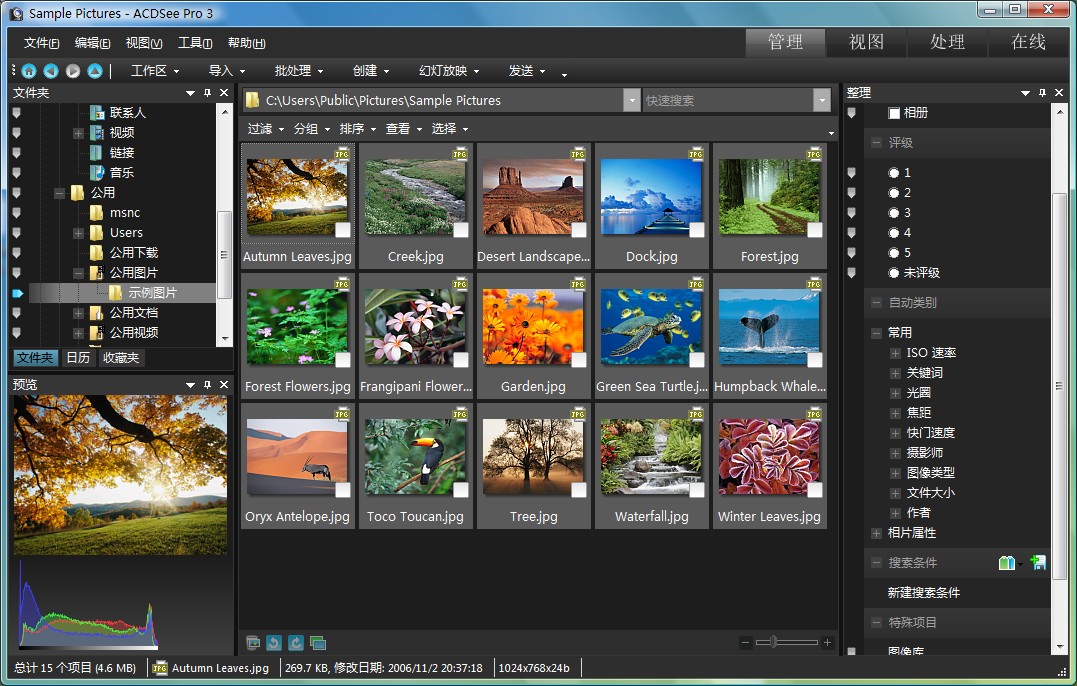Open the 幻灯放映 dropdown
Screen dimensions: 1077x686
[449, 71]
